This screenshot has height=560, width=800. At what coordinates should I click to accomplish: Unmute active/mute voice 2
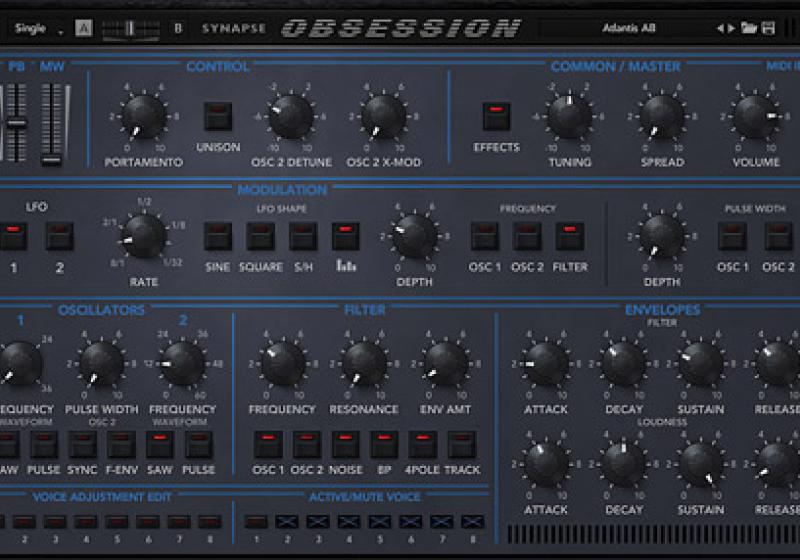pyautogui.click(x=287, y=521)
